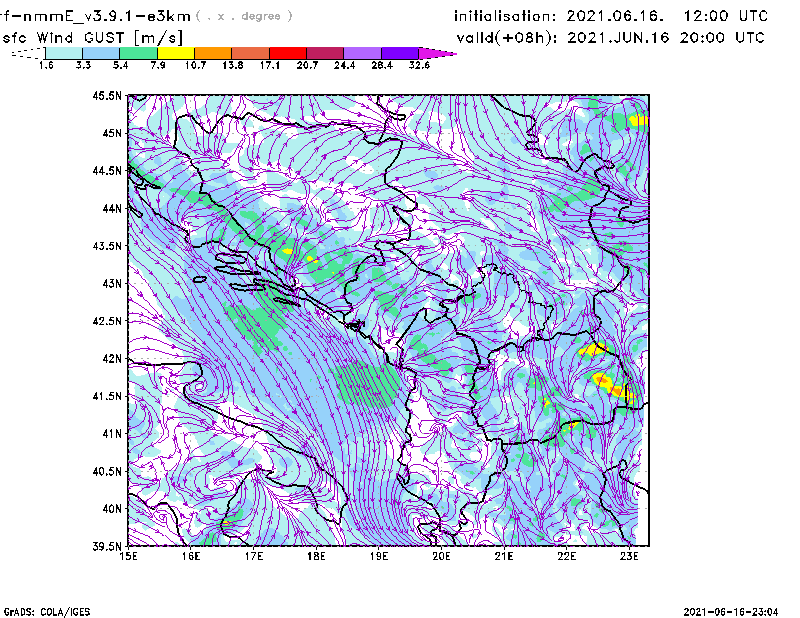
Task: Choose the crimson 20.7–24.4 legend swatch
Action: [325, 53]
